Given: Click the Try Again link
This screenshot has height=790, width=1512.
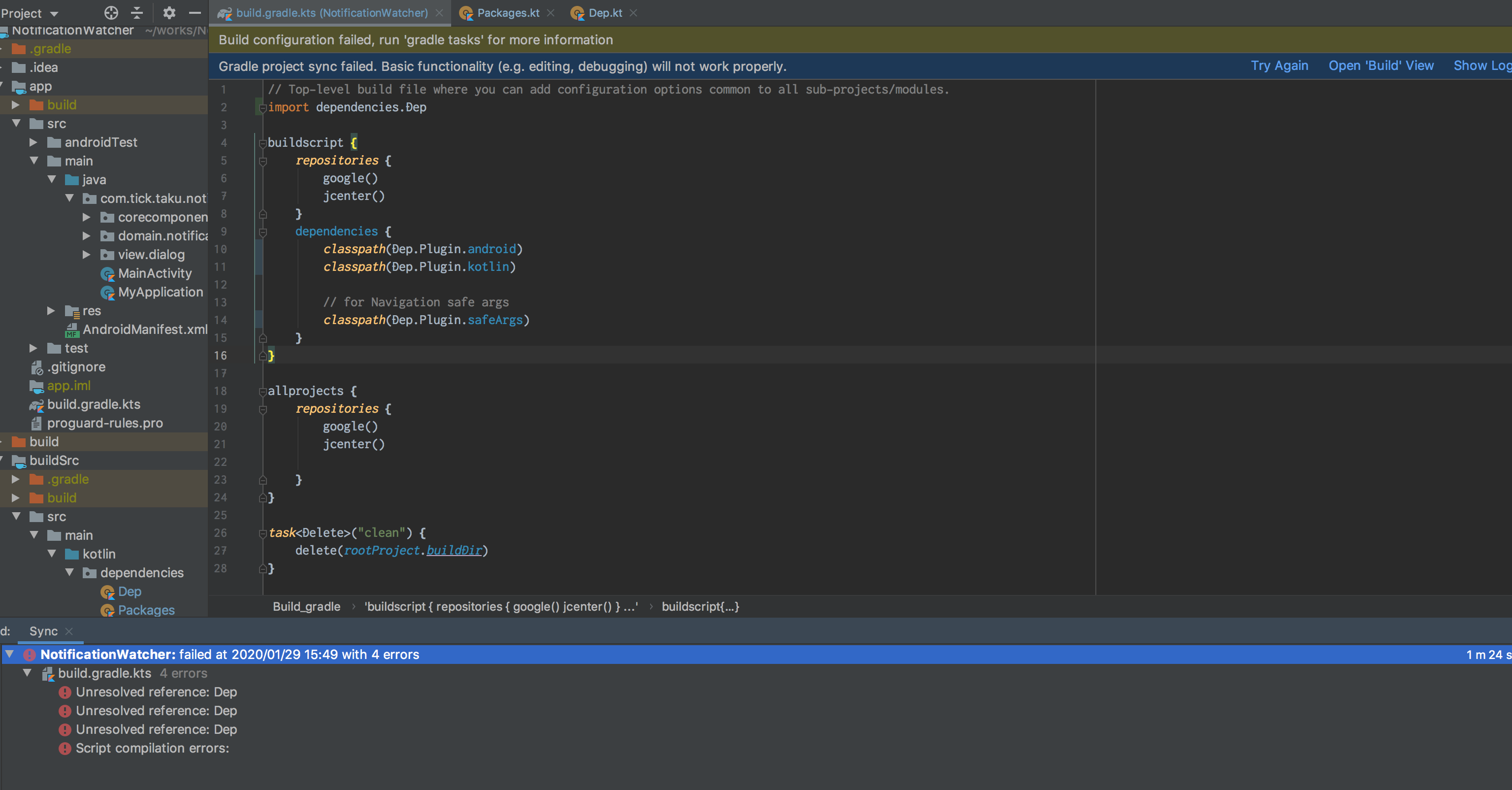Looking at the screenshot, I should point(1279,66).
